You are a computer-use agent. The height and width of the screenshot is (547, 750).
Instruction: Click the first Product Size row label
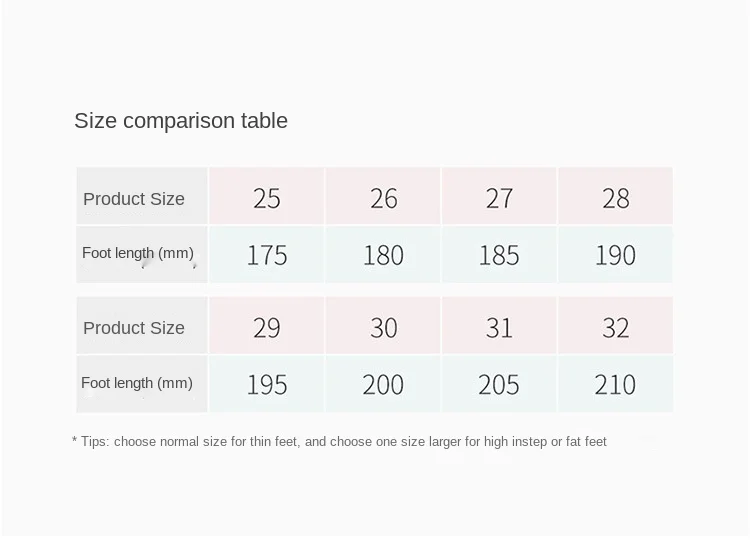(x=134, y=198)
